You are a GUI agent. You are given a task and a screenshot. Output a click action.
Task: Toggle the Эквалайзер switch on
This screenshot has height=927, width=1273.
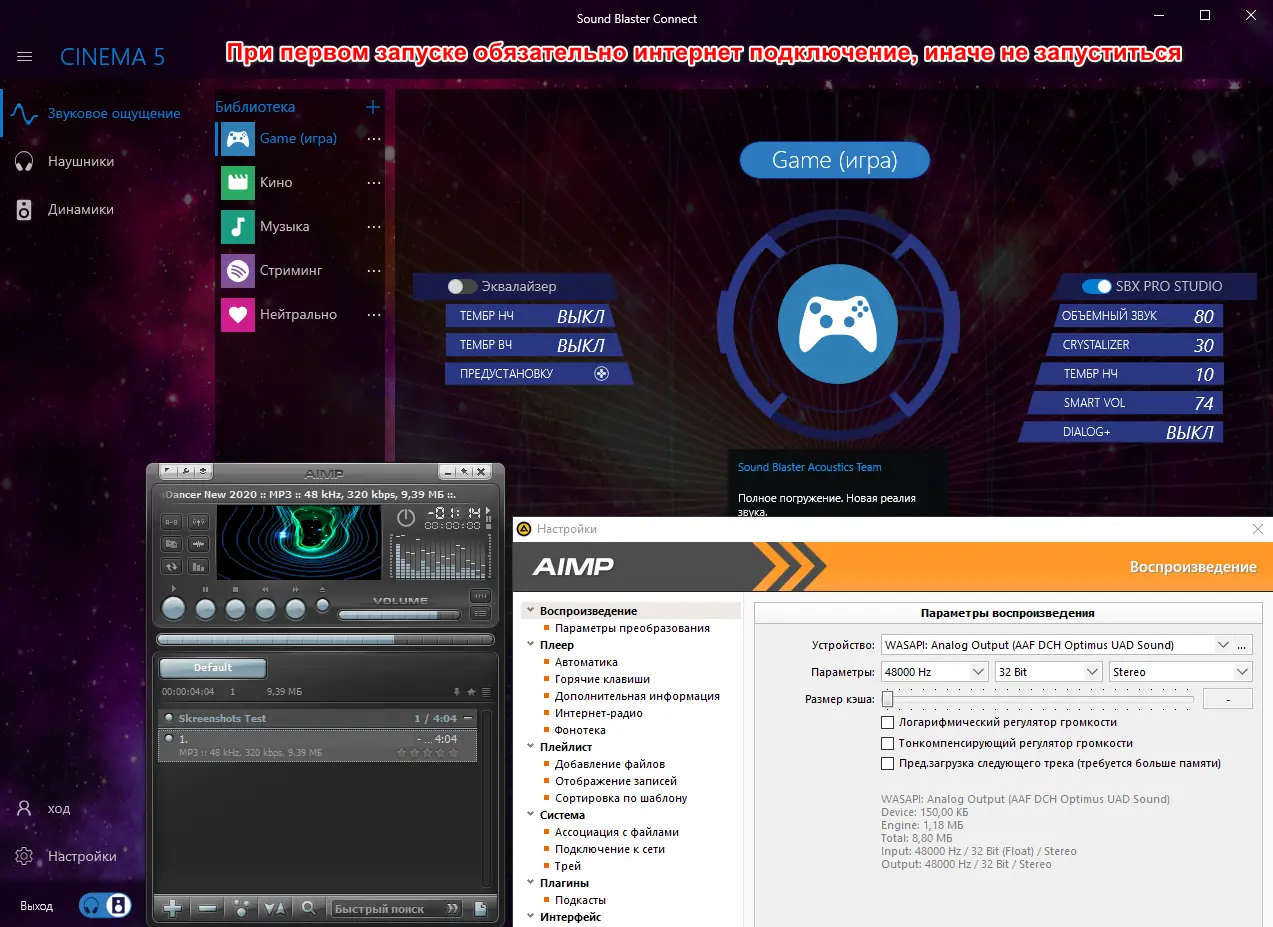[462, 286]
